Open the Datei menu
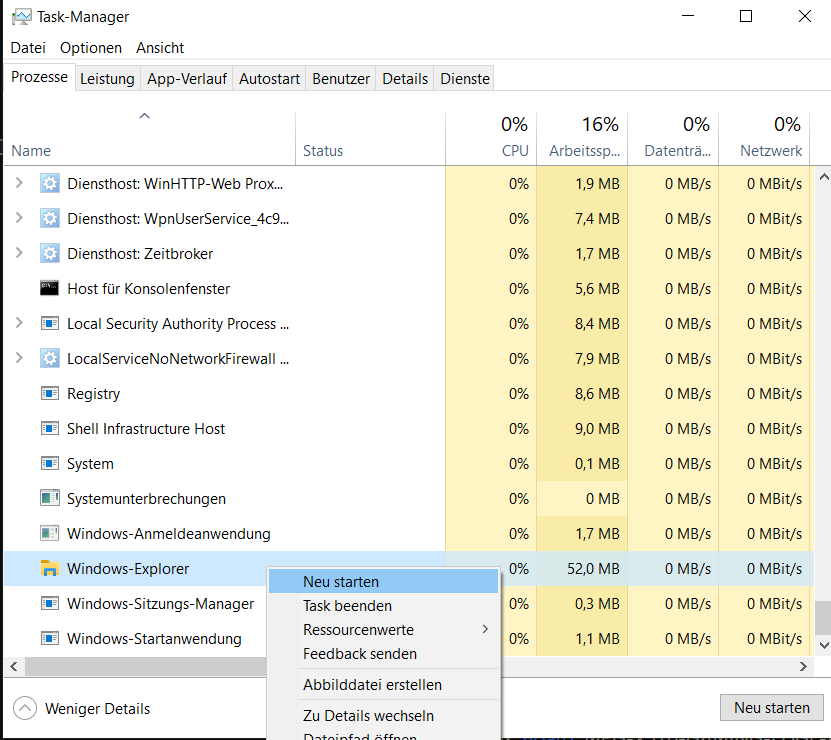The image size is (831, 740). [28, 48]
